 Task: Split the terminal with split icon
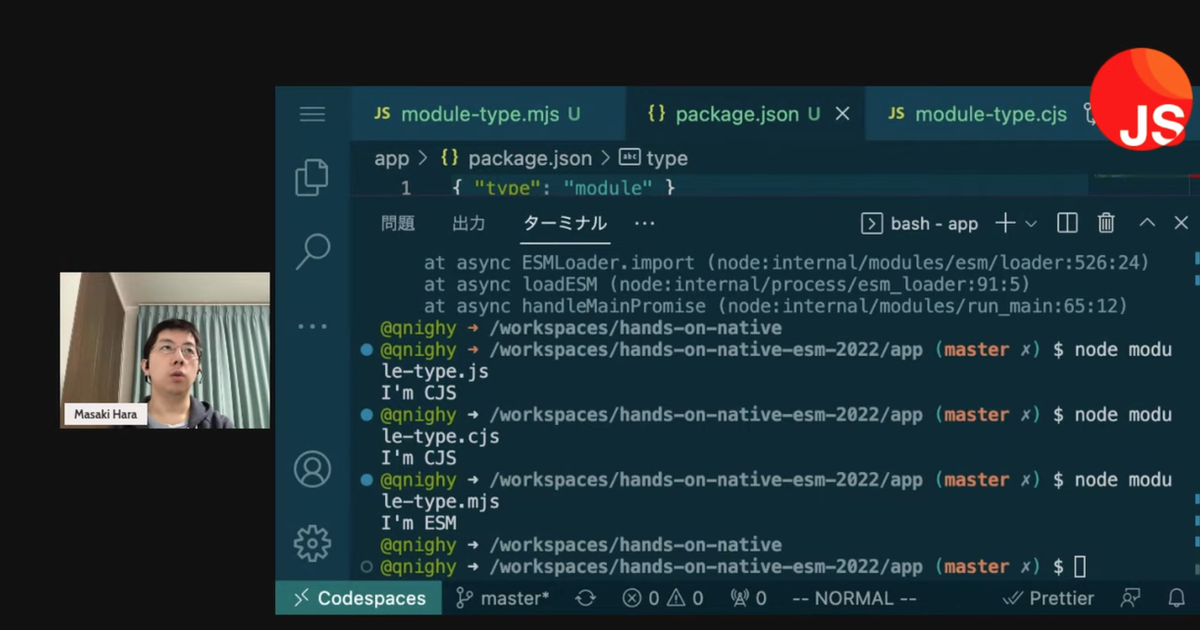click(x=1066, y=222)
